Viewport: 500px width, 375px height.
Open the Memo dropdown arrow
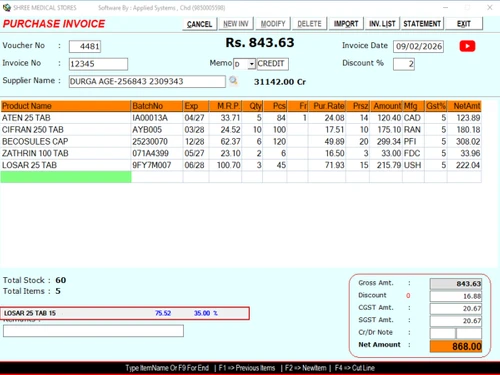pos(252,64)
